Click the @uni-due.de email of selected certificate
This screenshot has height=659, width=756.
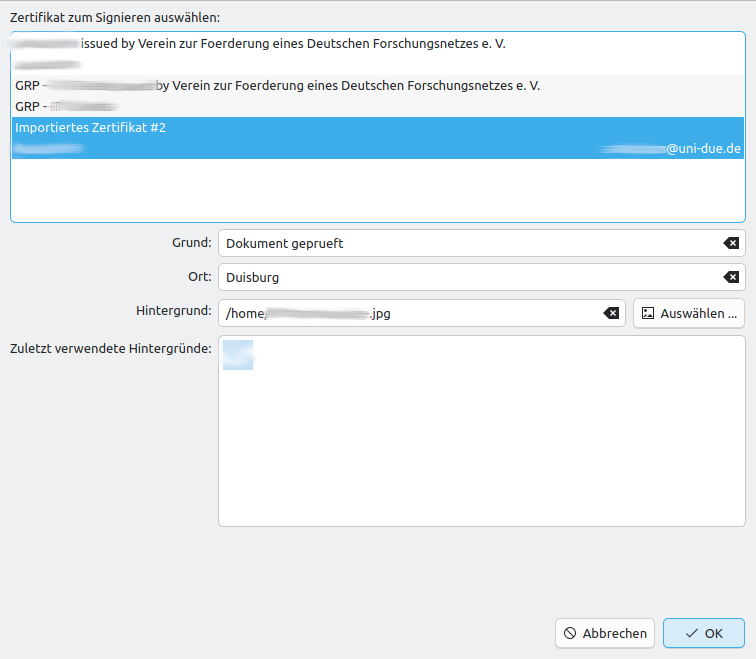coord(703,149)
